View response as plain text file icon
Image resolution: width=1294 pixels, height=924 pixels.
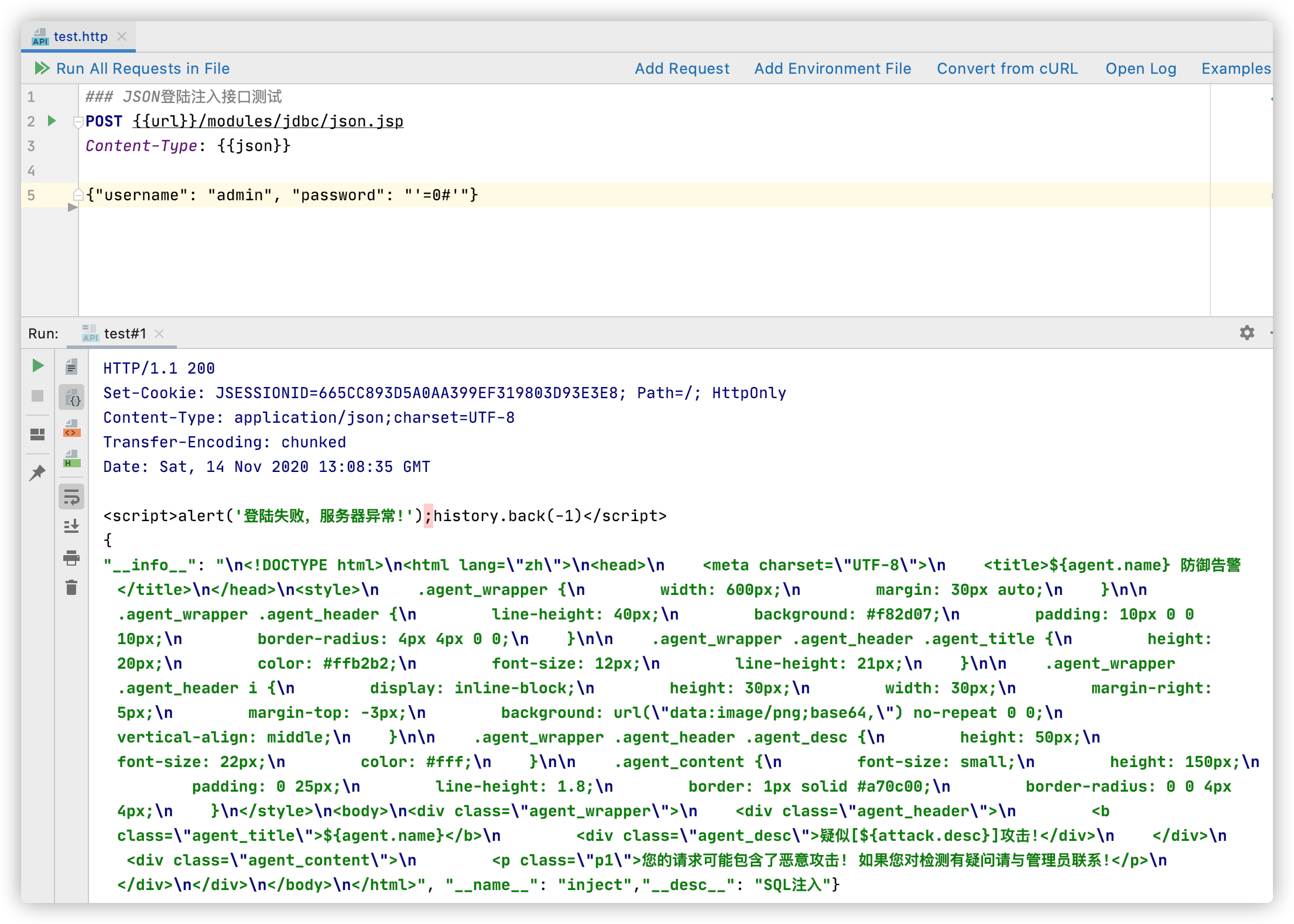point(71,367)
